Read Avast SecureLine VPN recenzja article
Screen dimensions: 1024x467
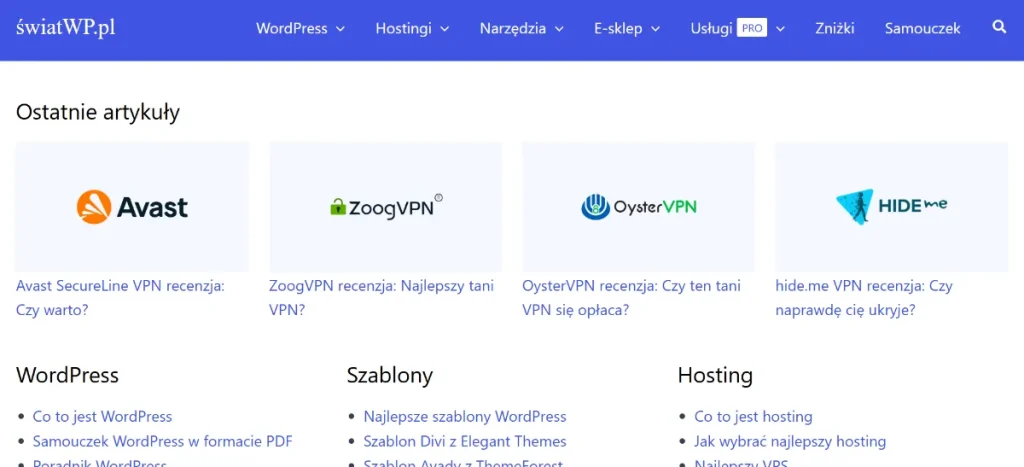[x=120, y=298]
